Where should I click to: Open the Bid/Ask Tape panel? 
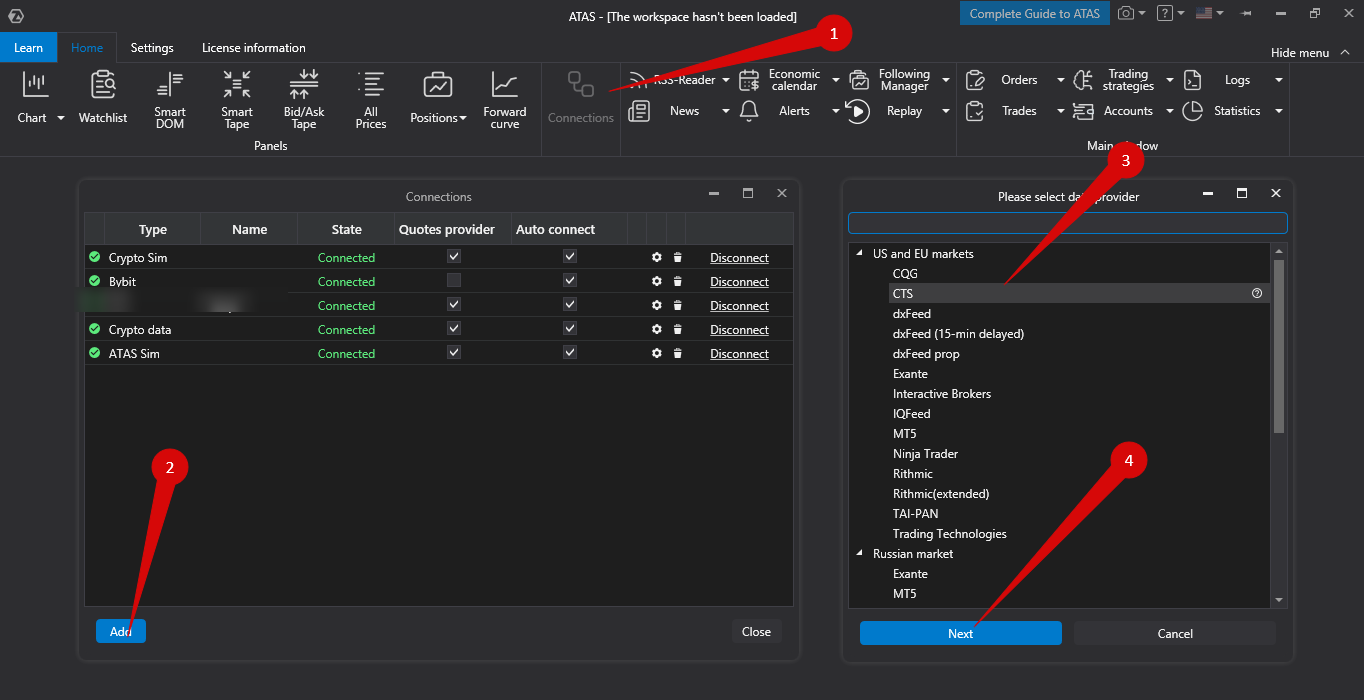click(x=304, y=100)
